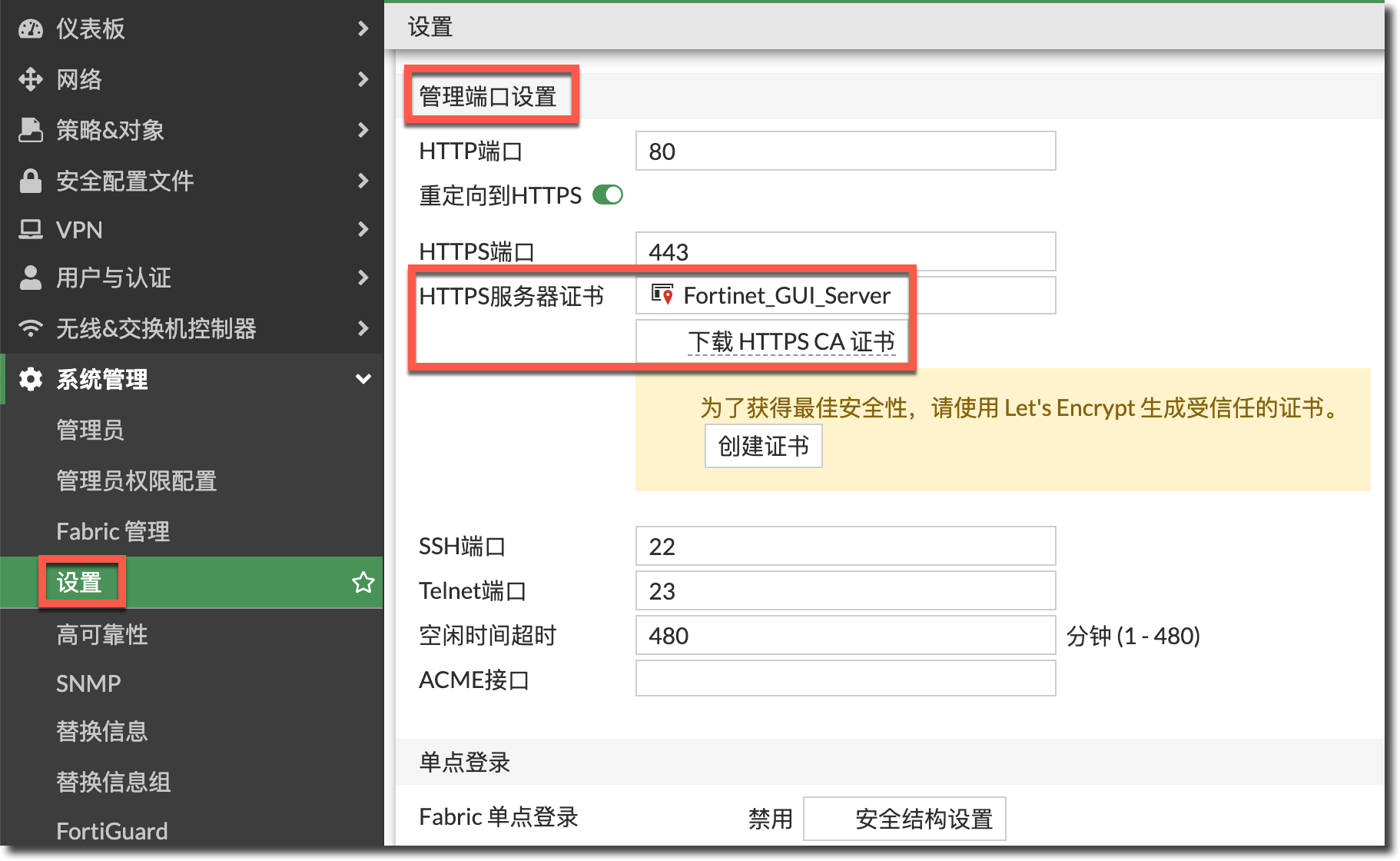This screenshot has height=861, width=1400.
Task: Favorite the 设置 page with star icon
Action: [363, 583]
